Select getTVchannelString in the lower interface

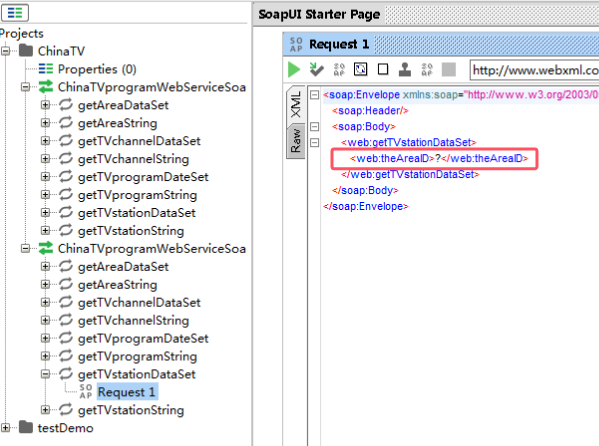click(x=133, y=321)
